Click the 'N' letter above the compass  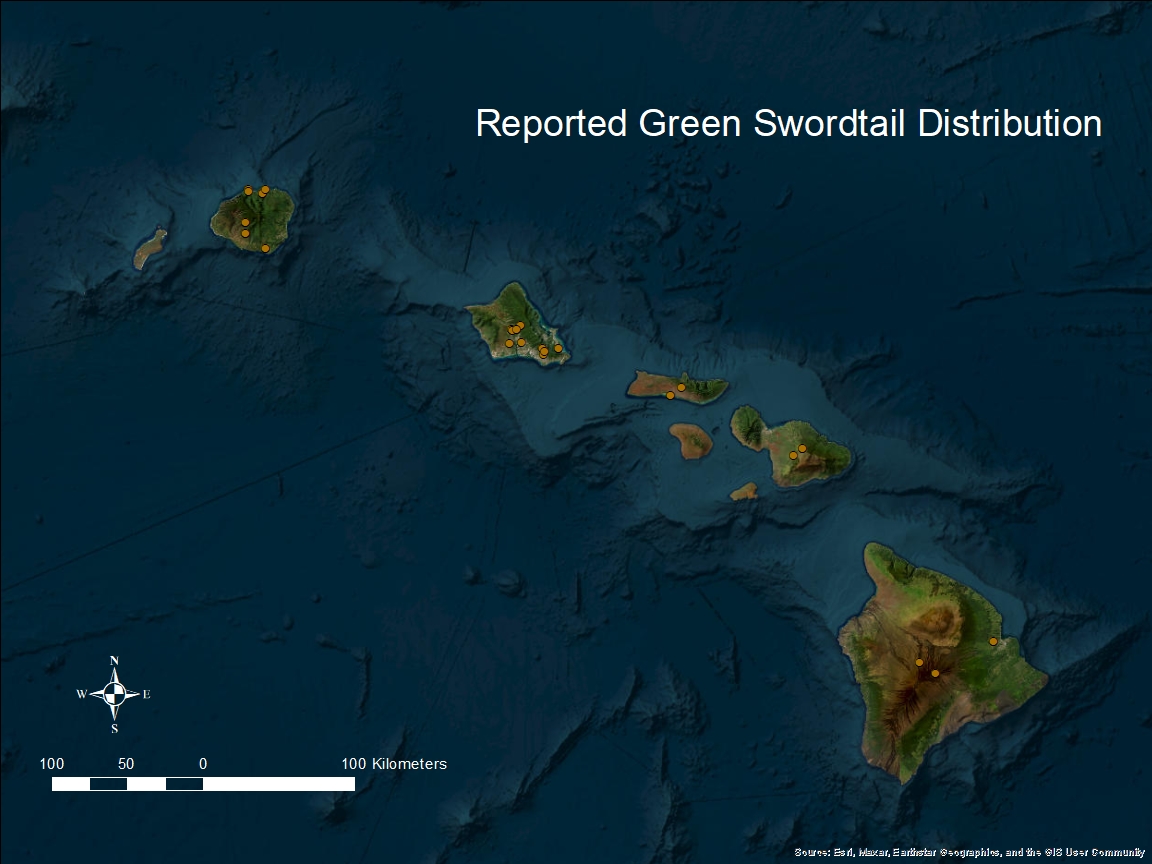(114, 660)
